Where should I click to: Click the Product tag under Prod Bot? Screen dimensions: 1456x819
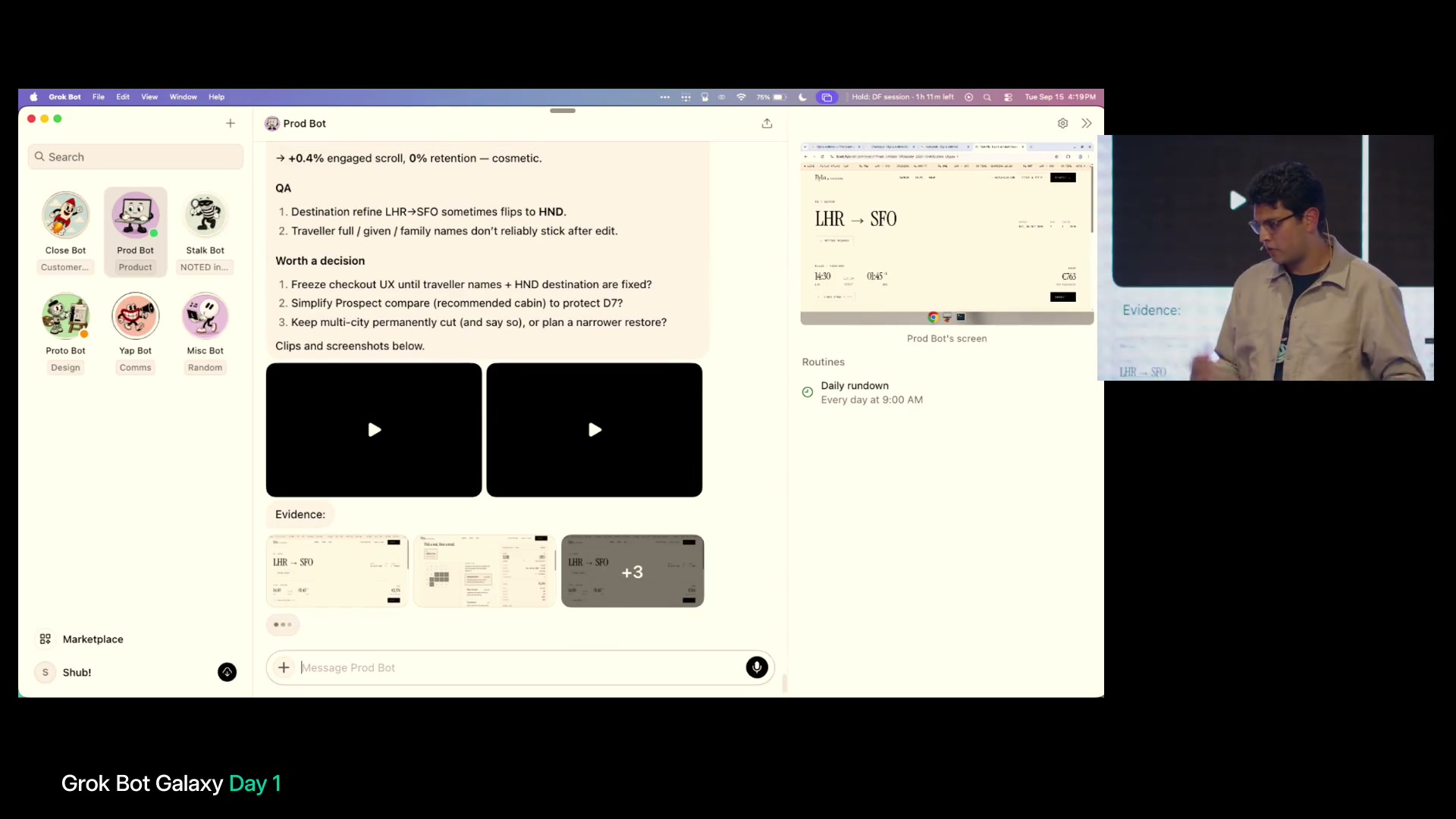pos(135,267)
